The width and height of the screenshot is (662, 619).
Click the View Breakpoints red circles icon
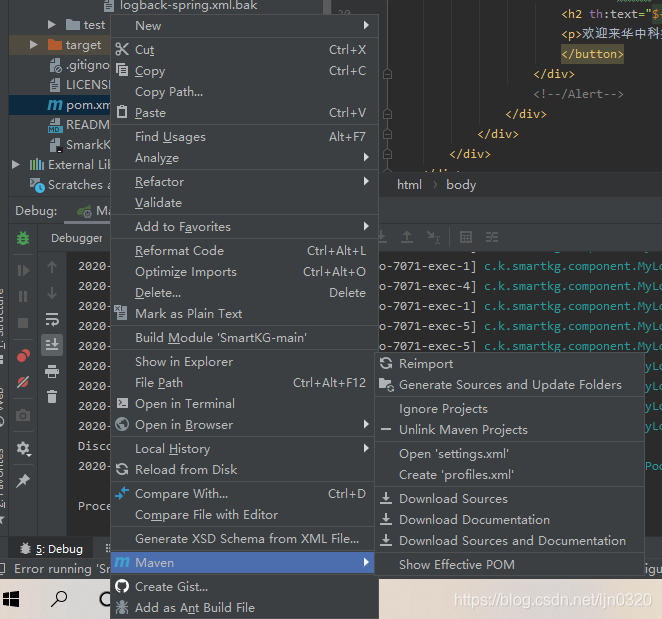tap(23, 355)
